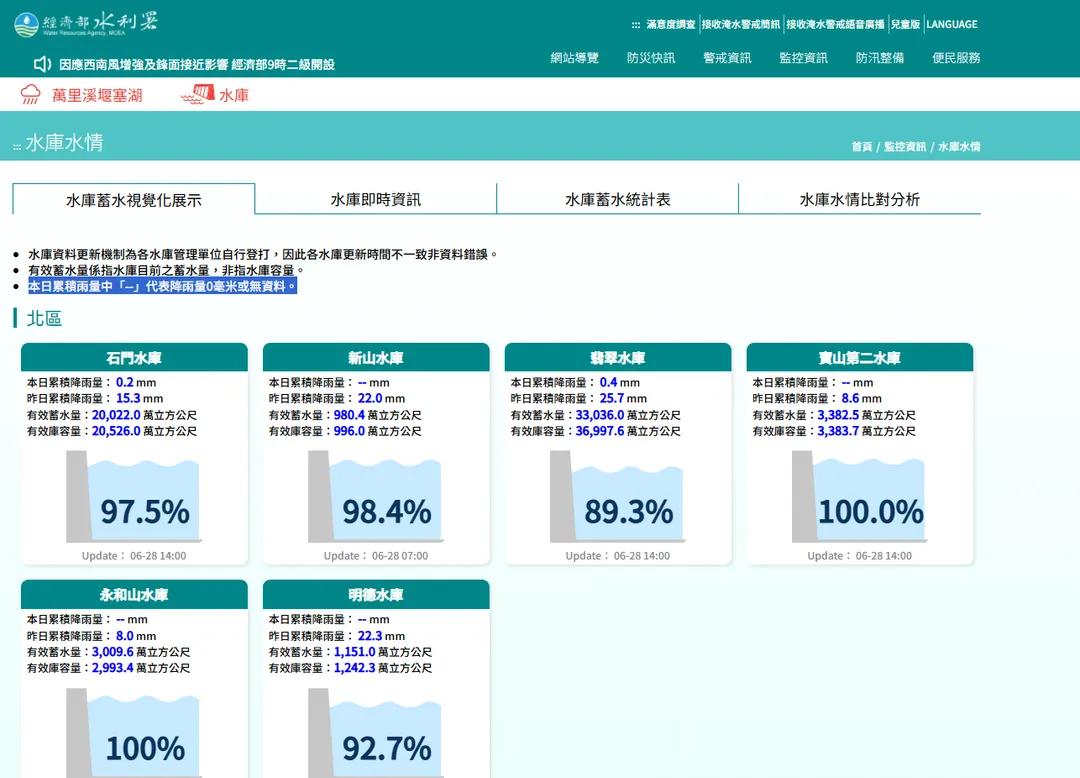1080x778 pixels.
Task: Click the note about 有效蓄水量係指
Action: coord(166,270)
